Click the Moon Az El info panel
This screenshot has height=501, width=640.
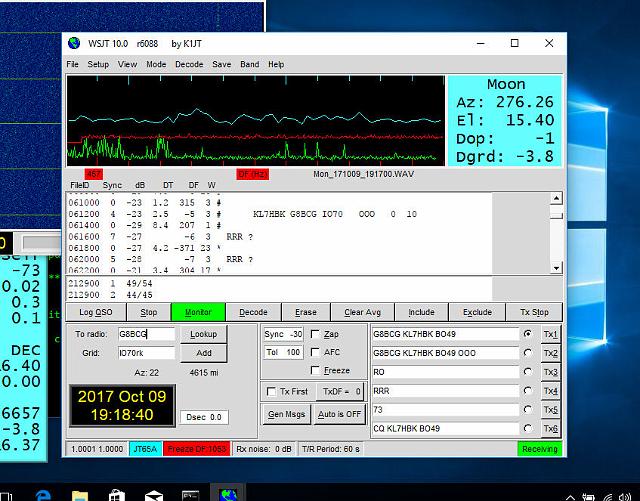pos(504,121)
